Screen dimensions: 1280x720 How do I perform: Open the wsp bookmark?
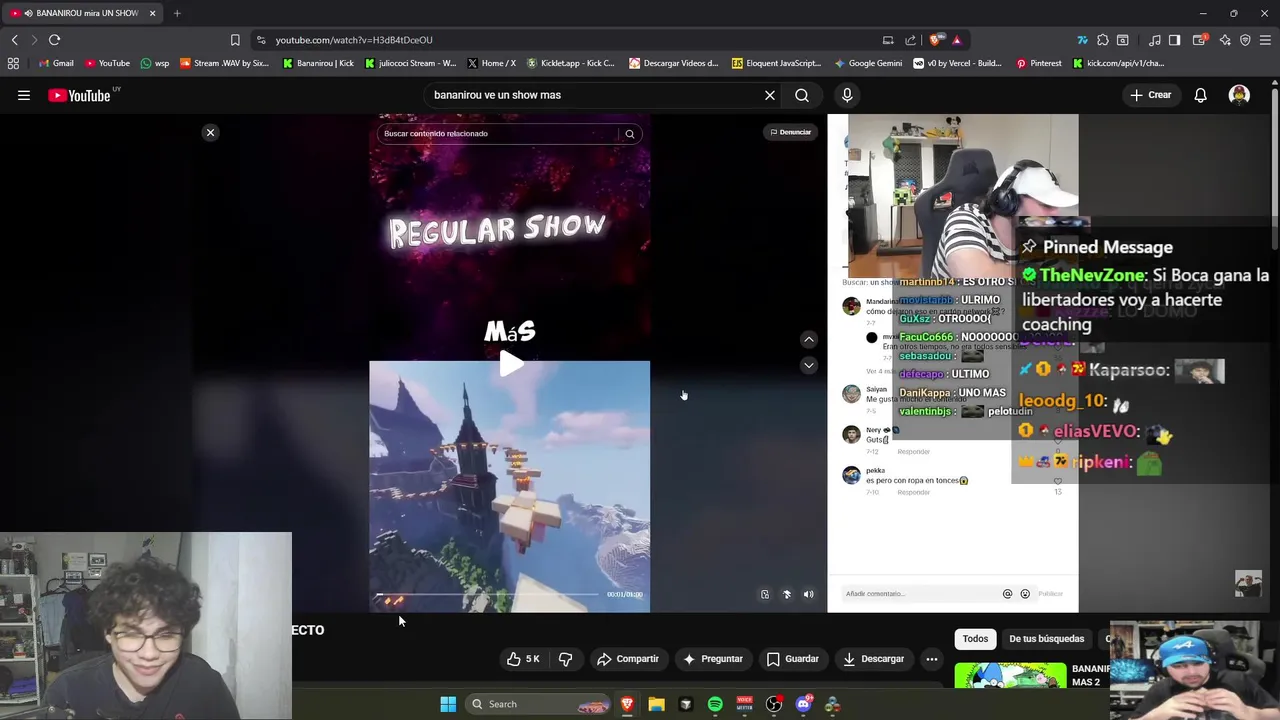coord(155,63)
